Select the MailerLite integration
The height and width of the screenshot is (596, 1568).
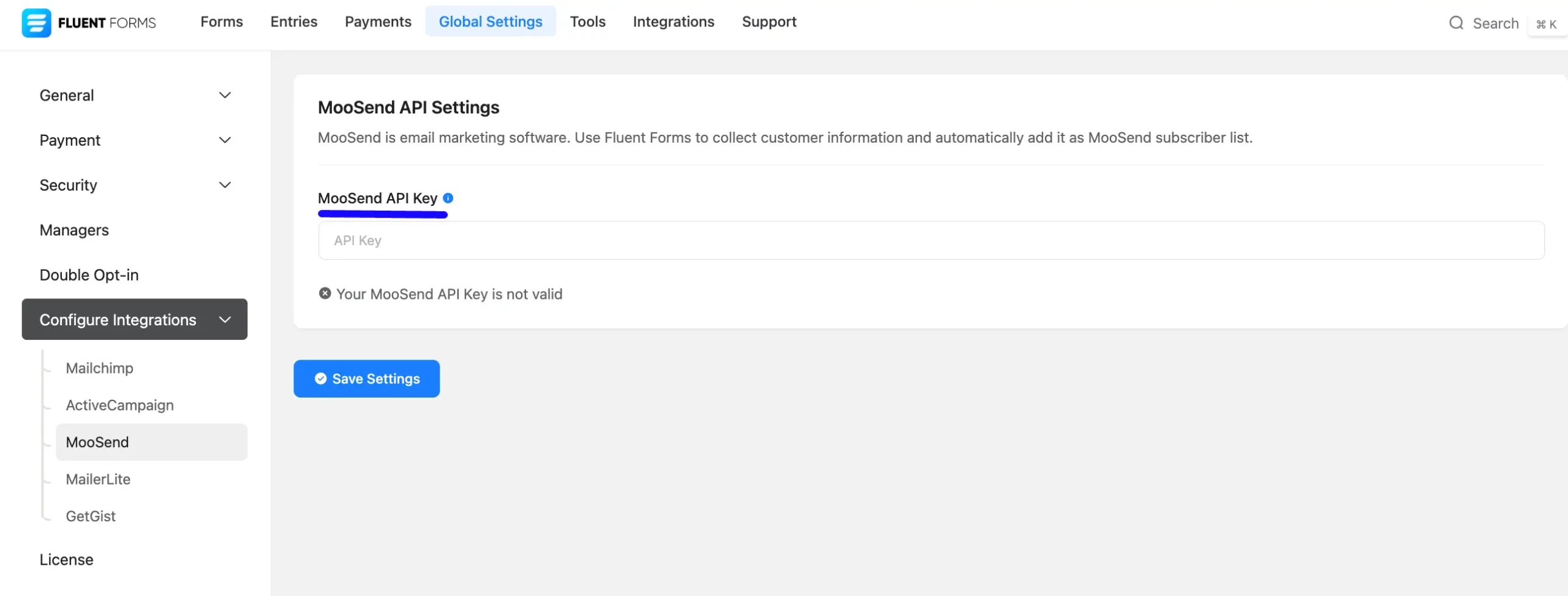point(98,479)
